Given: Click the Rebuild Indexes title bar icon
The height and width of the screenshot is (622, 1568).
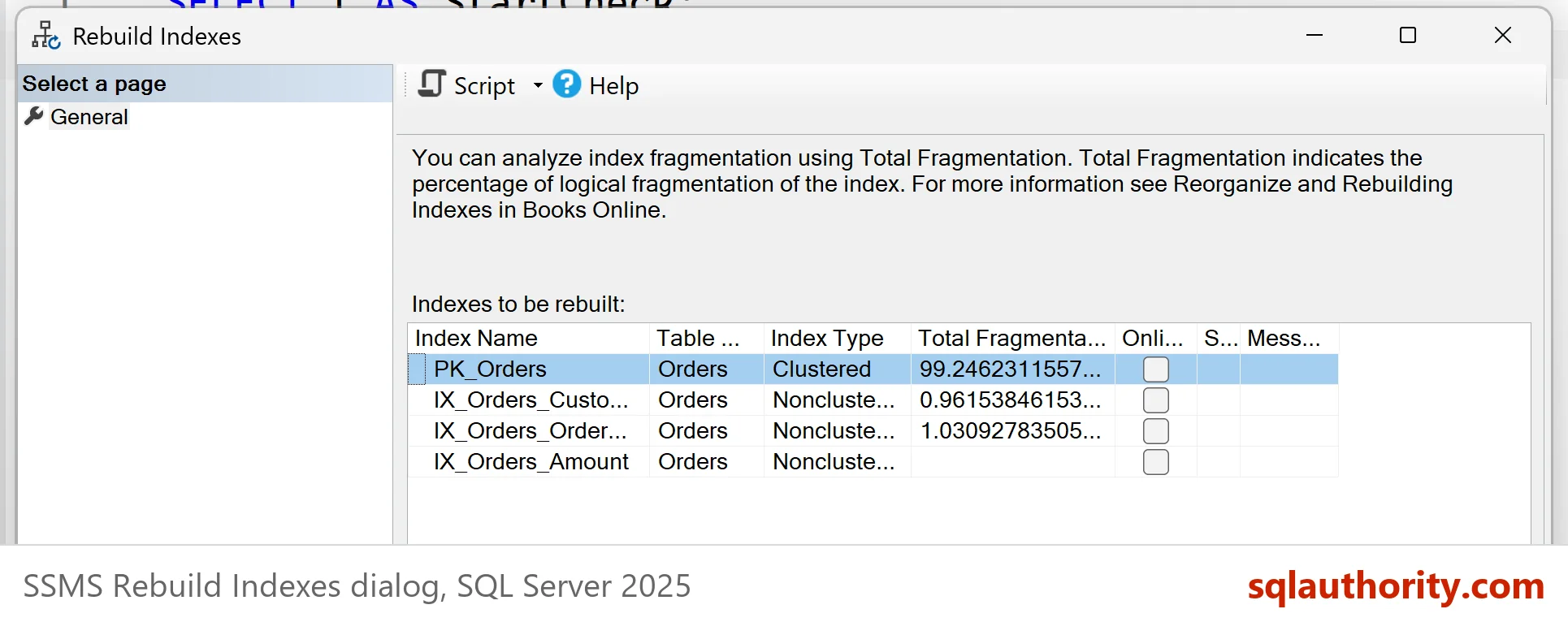Looking at the screenshot, I should (x=46, y=36).
